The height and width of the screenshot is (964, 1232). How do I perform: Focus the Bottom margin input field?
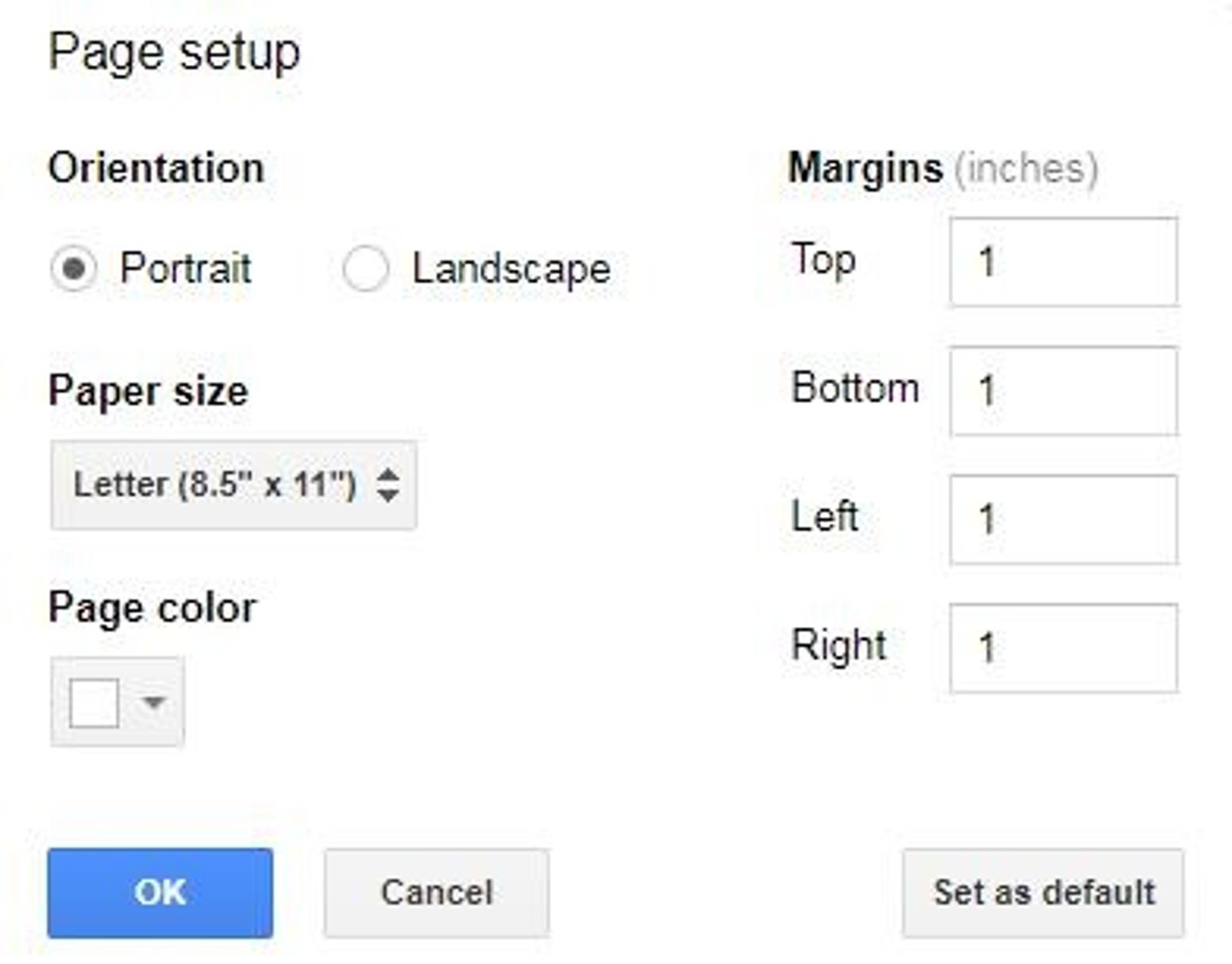(1063, 391)
